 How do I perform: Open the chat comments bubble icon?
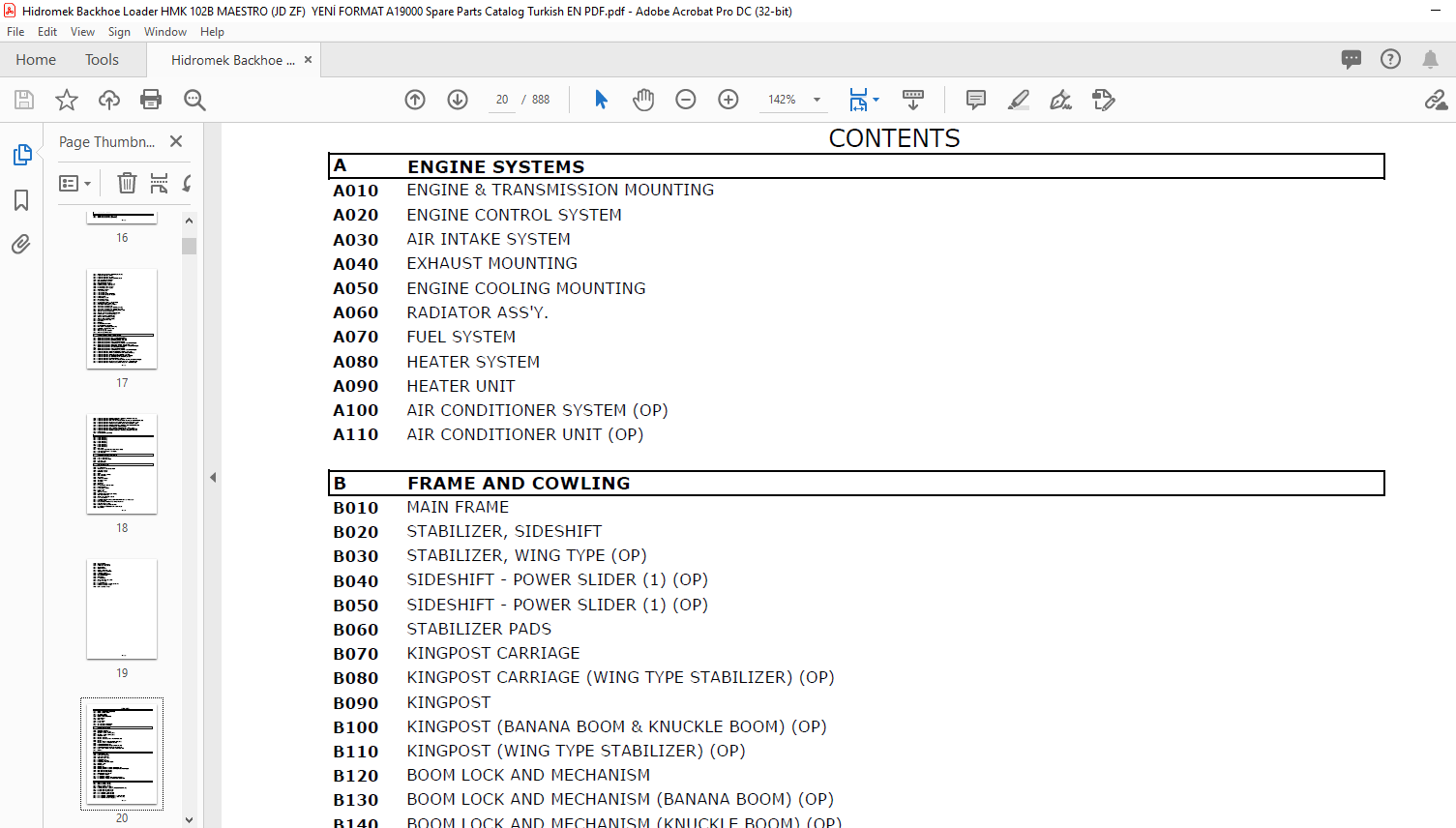pos(1352,59)
